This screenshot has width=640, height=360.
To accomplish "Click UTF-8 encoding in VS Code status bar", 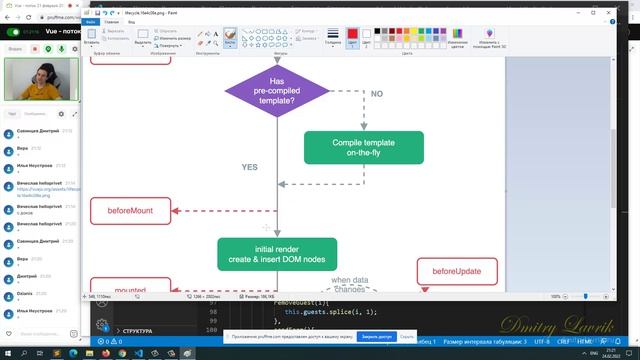I will [x=542, y=342].
